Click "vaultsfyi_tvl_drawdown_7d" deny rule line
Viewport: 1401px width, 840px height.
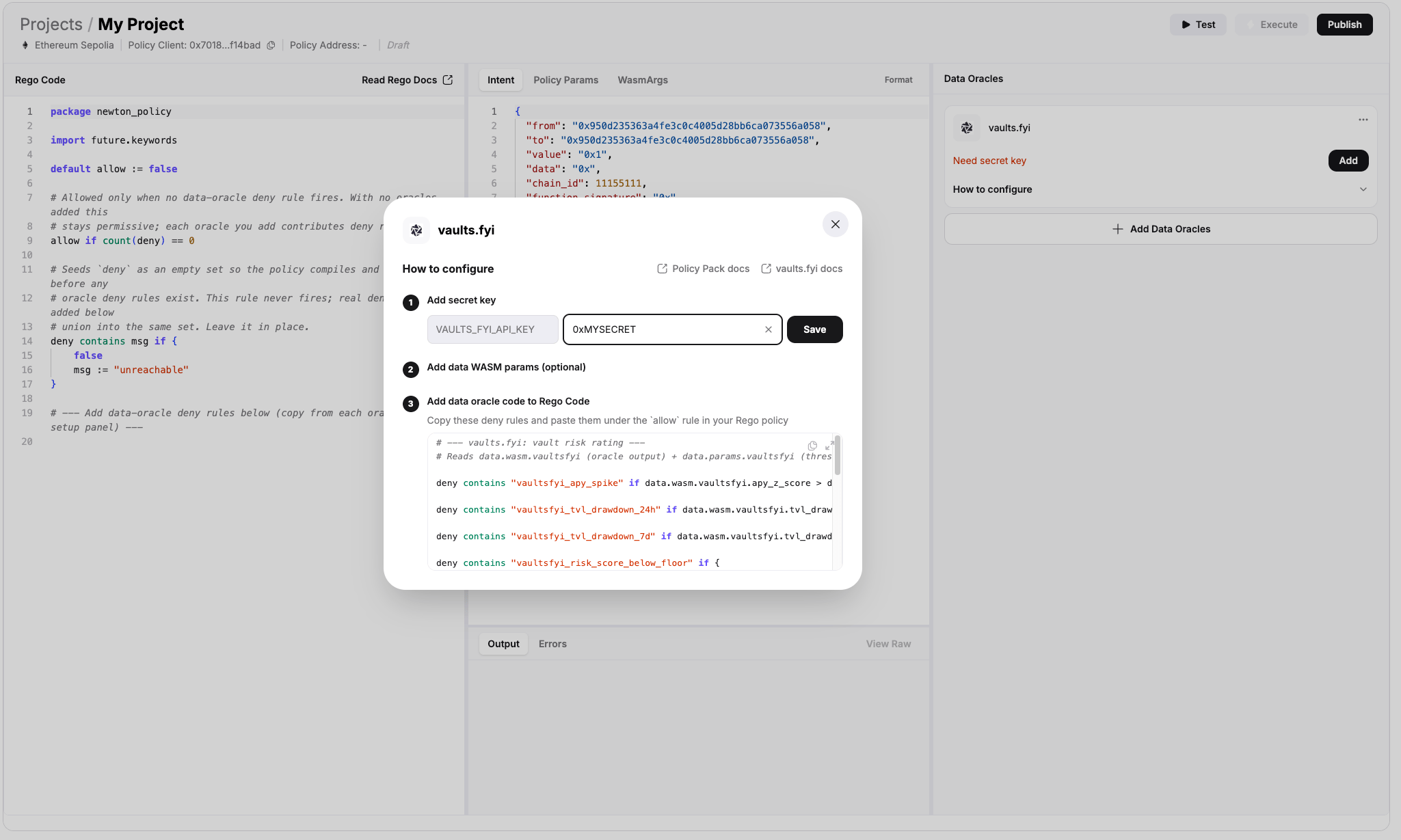click(634, 537)
